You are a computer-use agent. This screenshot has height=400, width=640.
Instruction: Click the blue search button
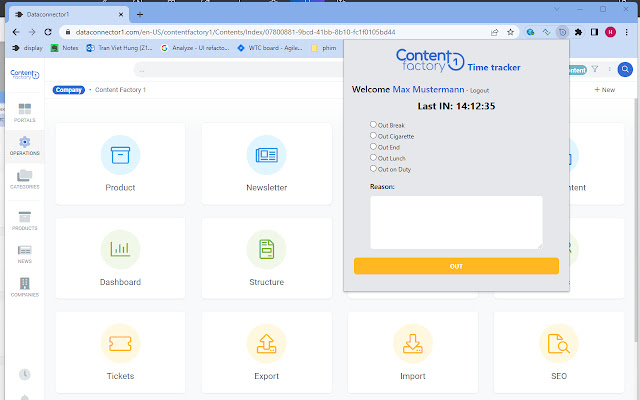[625, 69]
